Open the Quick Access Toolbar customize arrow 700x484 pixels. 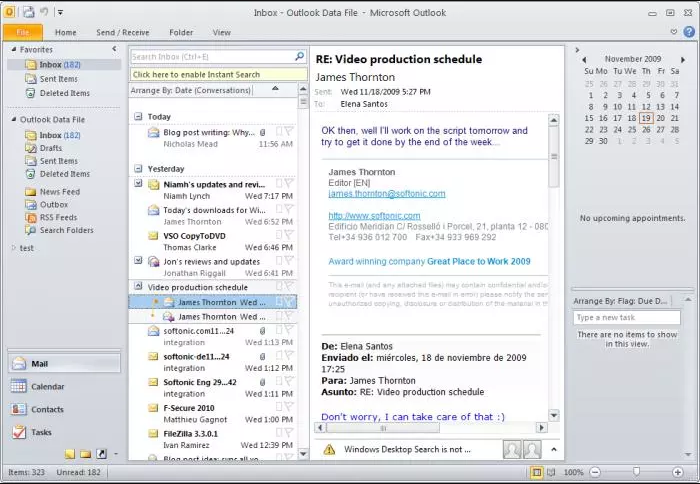[x=60, y=13]
